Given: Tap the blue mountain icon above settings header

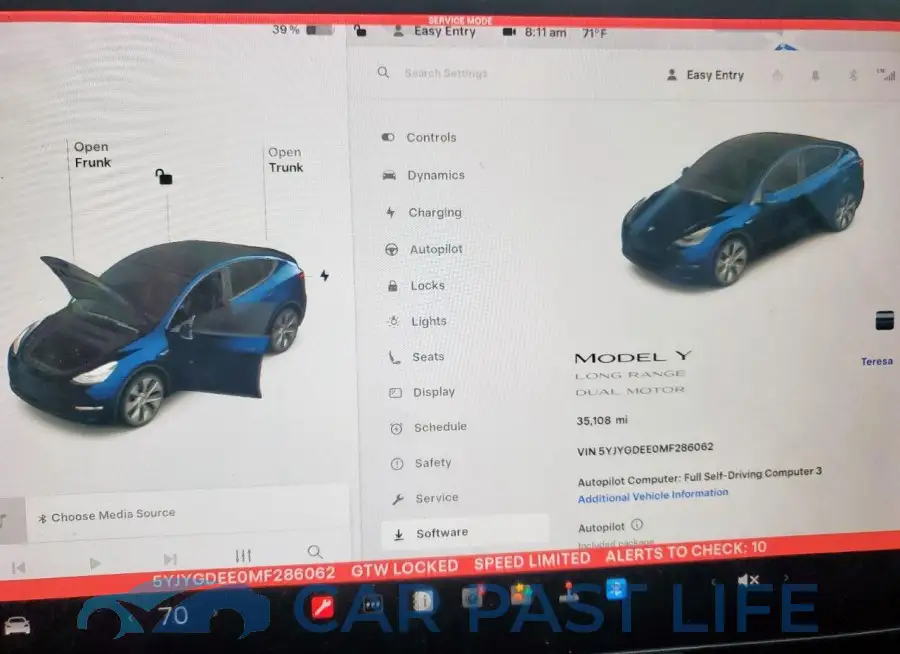Looking at the screenshot, I should (x=785, y=47).
